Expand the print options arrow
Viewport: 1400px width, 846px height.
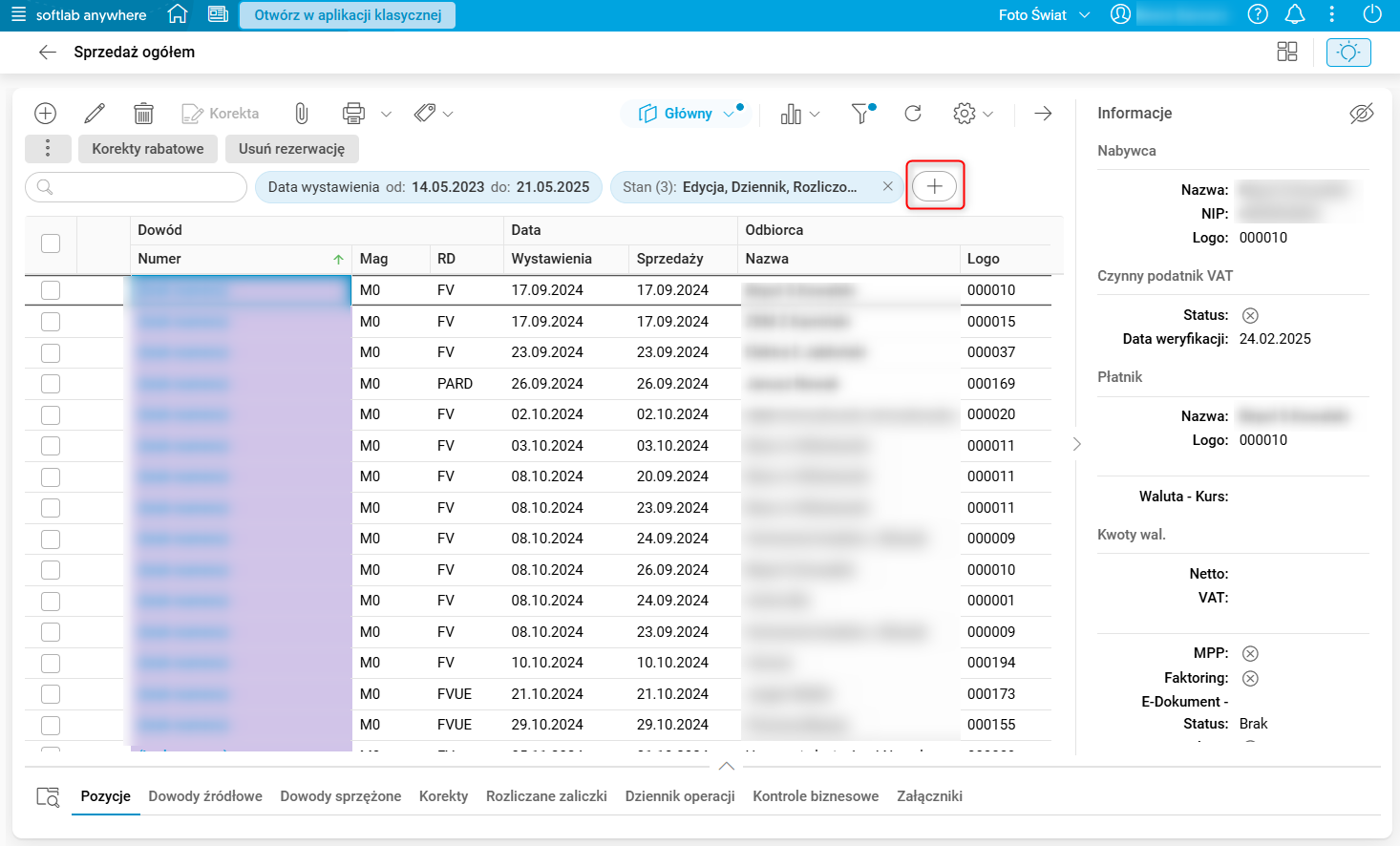(x=386, y=114)
